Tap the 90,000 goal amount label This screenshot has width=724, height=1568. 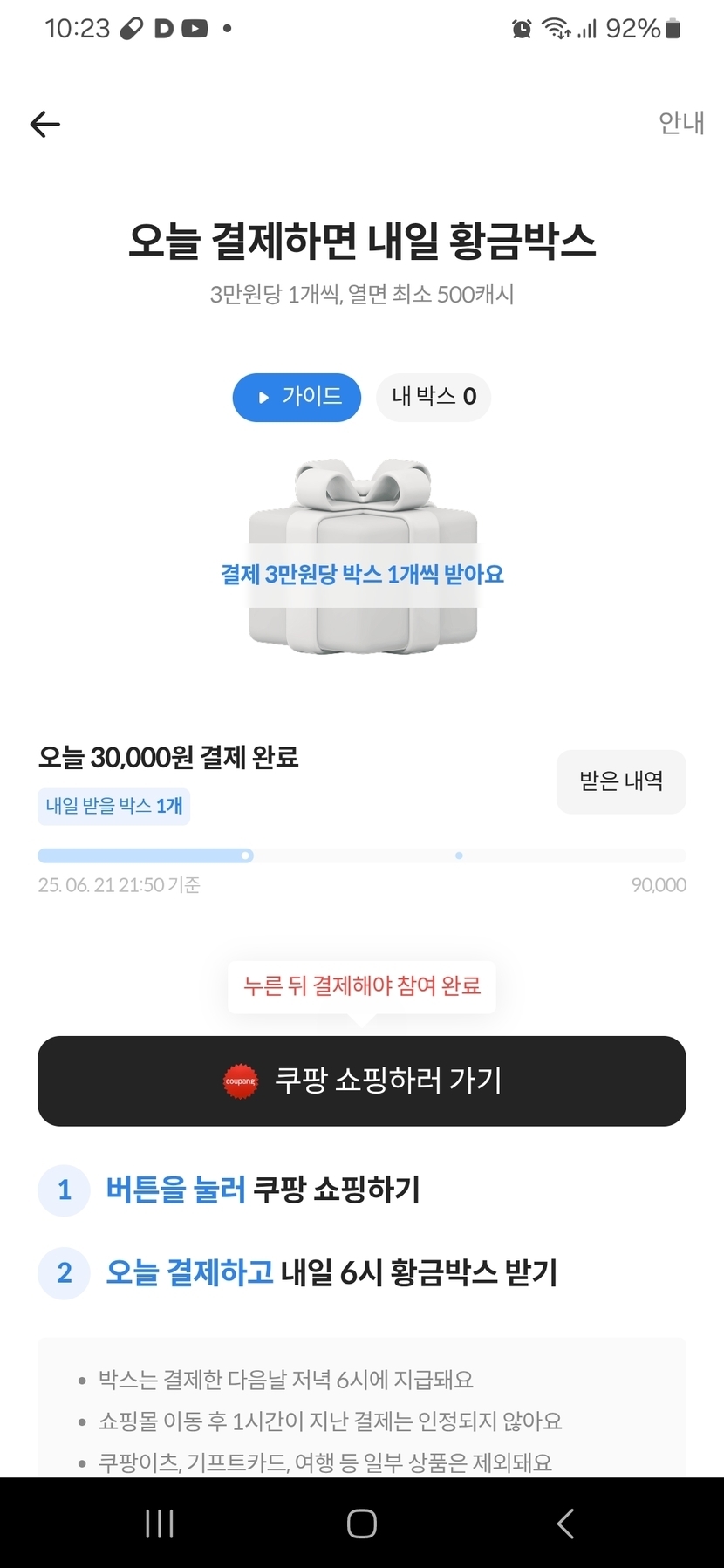point(659,885)
